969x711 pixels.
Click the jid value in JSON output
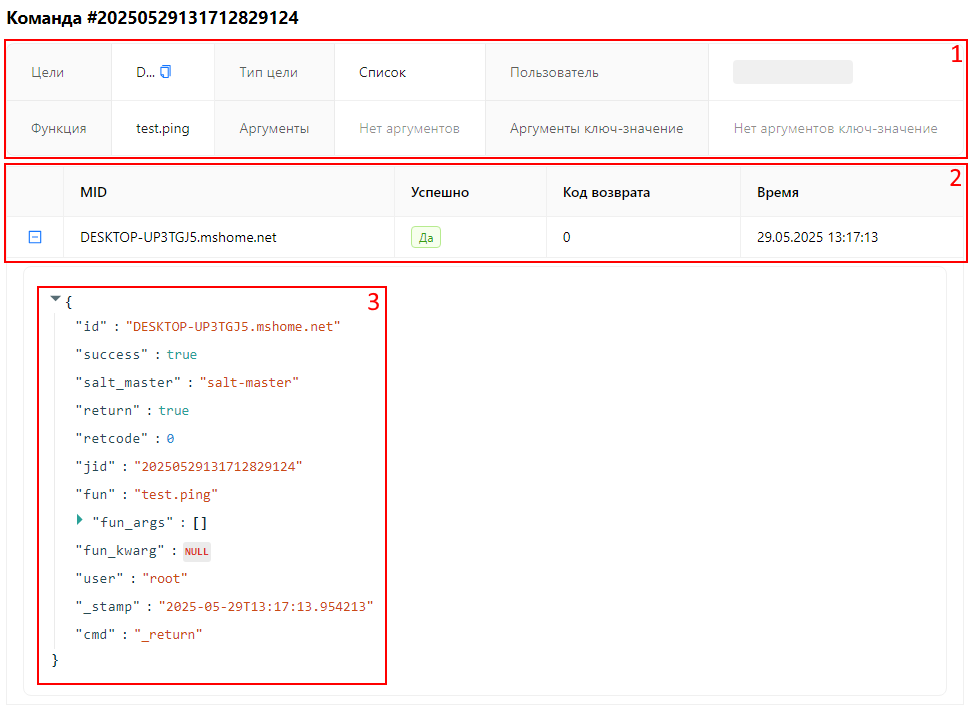pos(218,466)
